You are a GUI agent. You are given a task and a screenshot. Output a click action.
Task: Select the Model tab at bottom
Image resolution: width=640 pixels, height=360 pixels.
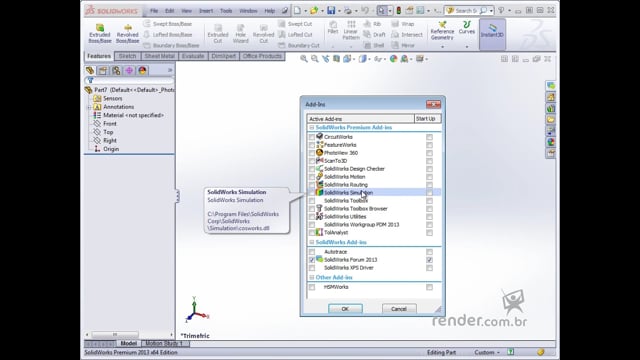coord(129,343)
